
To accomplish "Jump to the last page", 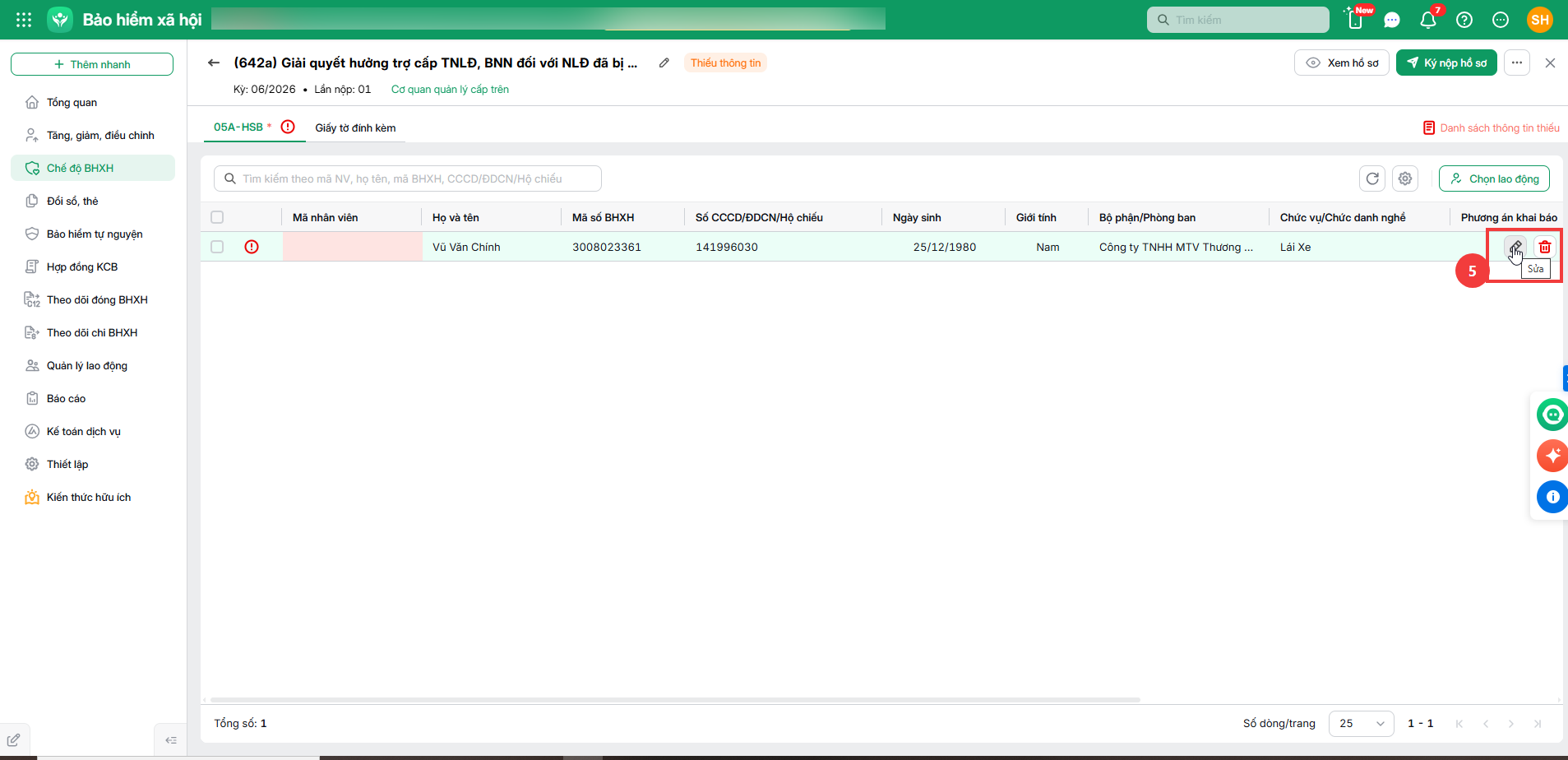I will point(1538,724).
